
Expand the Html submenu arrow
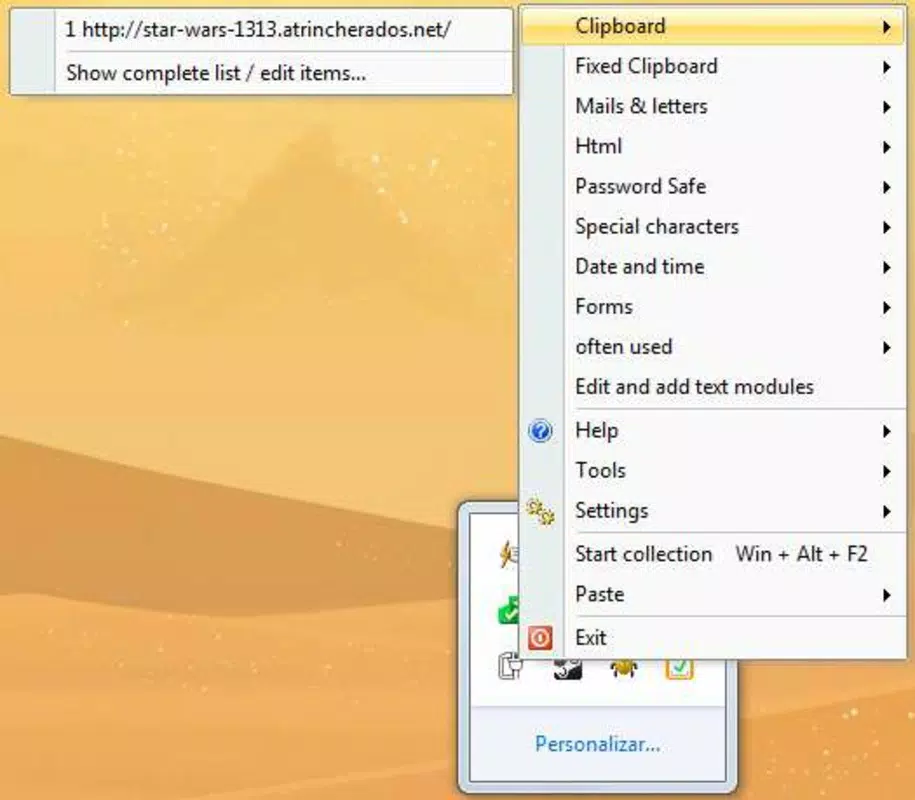pyautogui.click(x=886, y=147)
